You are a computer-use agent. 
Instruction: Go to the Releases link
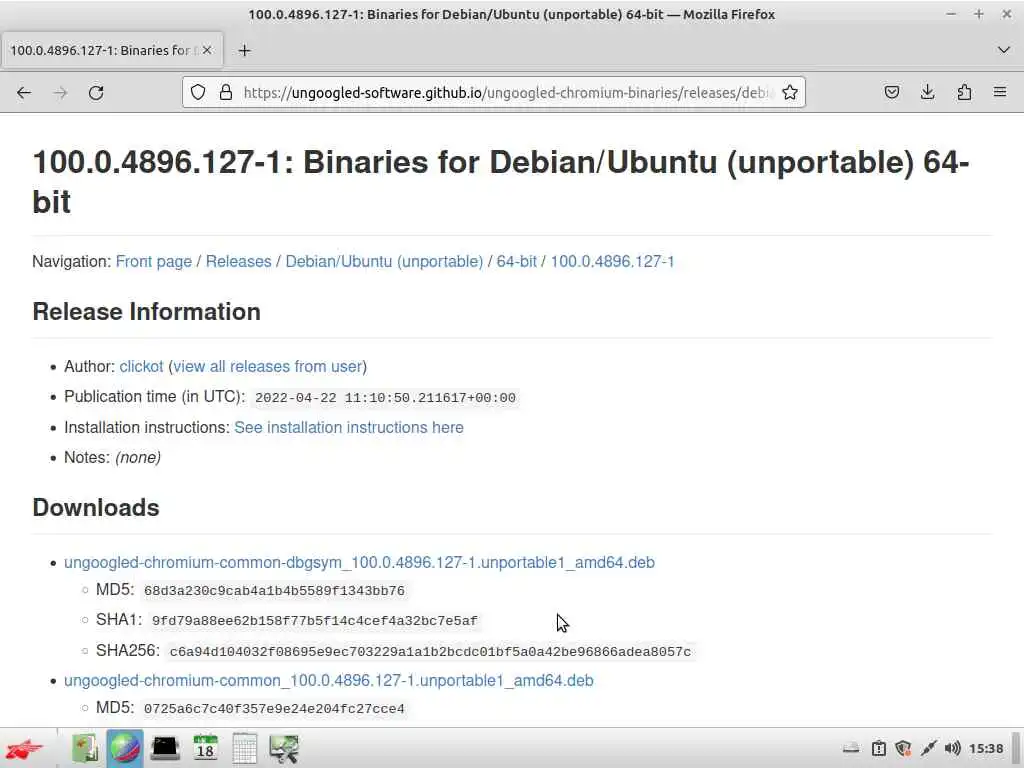[x=238, y=261]
